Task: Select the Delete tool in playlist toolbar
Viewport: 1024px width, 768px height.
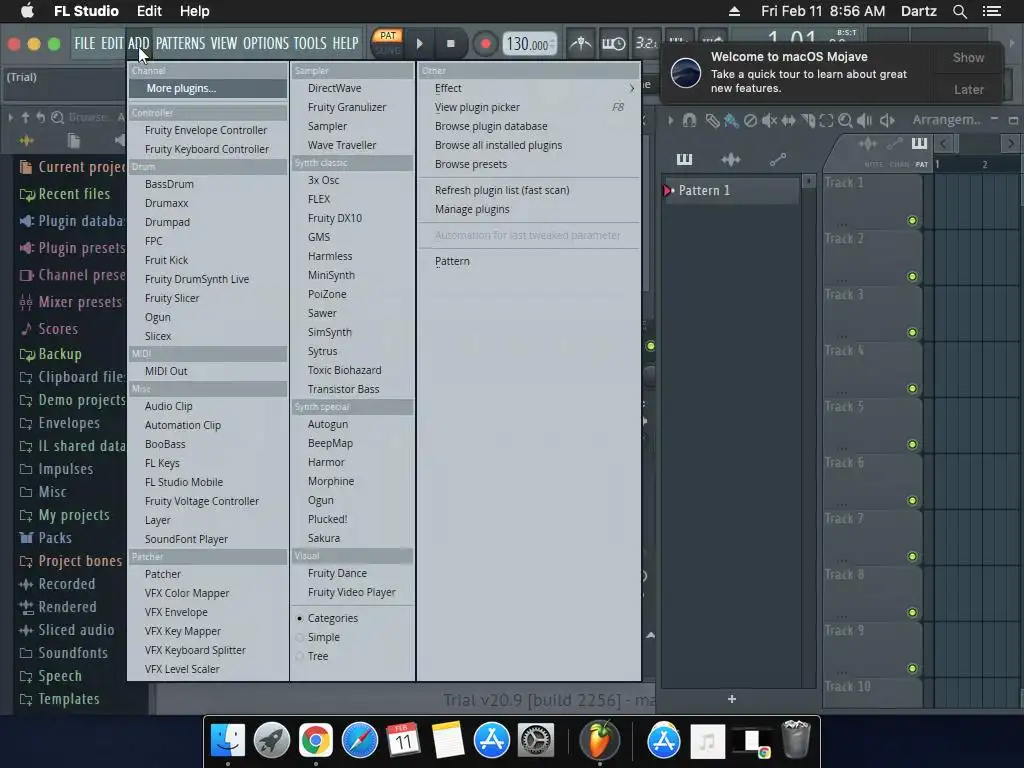Action: tap(750, 120)
